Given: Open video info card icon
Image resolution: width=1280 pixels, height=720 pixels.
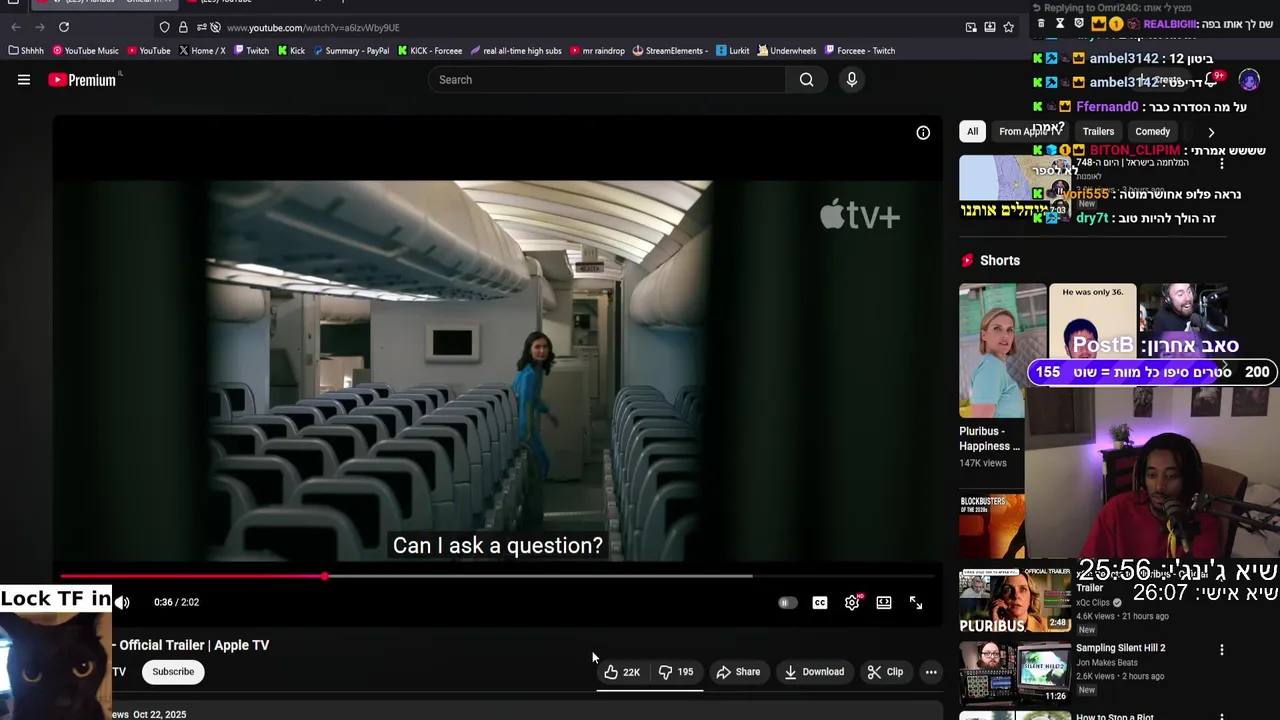Looking at the screenshot, I should 923,133.
